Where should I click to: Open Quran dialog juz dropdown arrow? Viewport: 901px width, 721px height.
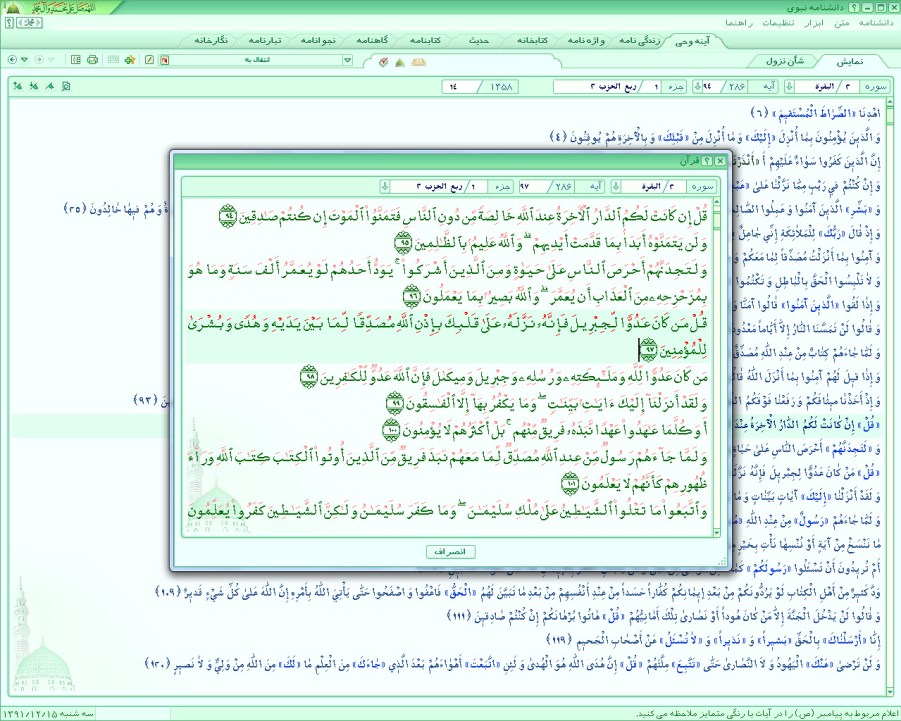tap(385, 186)
